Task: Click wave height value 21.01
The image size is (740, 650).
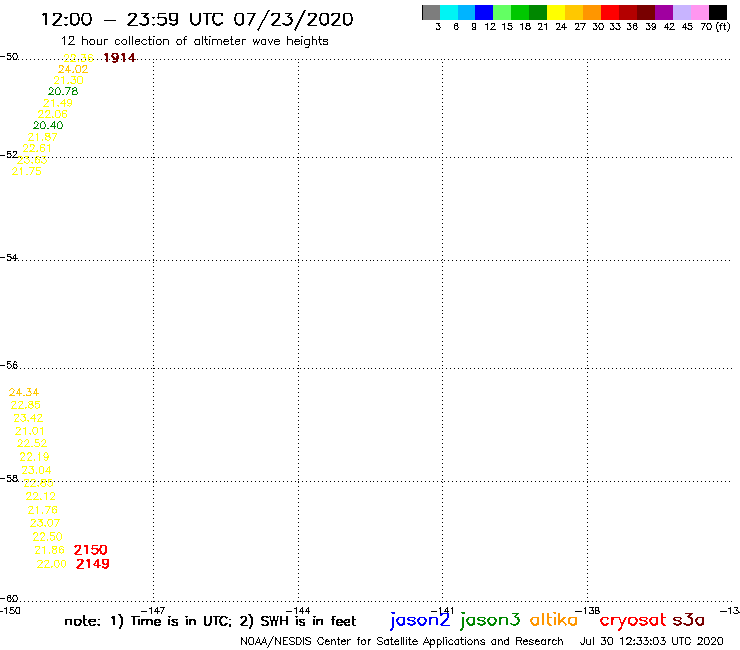Action: tap(30, 431)
